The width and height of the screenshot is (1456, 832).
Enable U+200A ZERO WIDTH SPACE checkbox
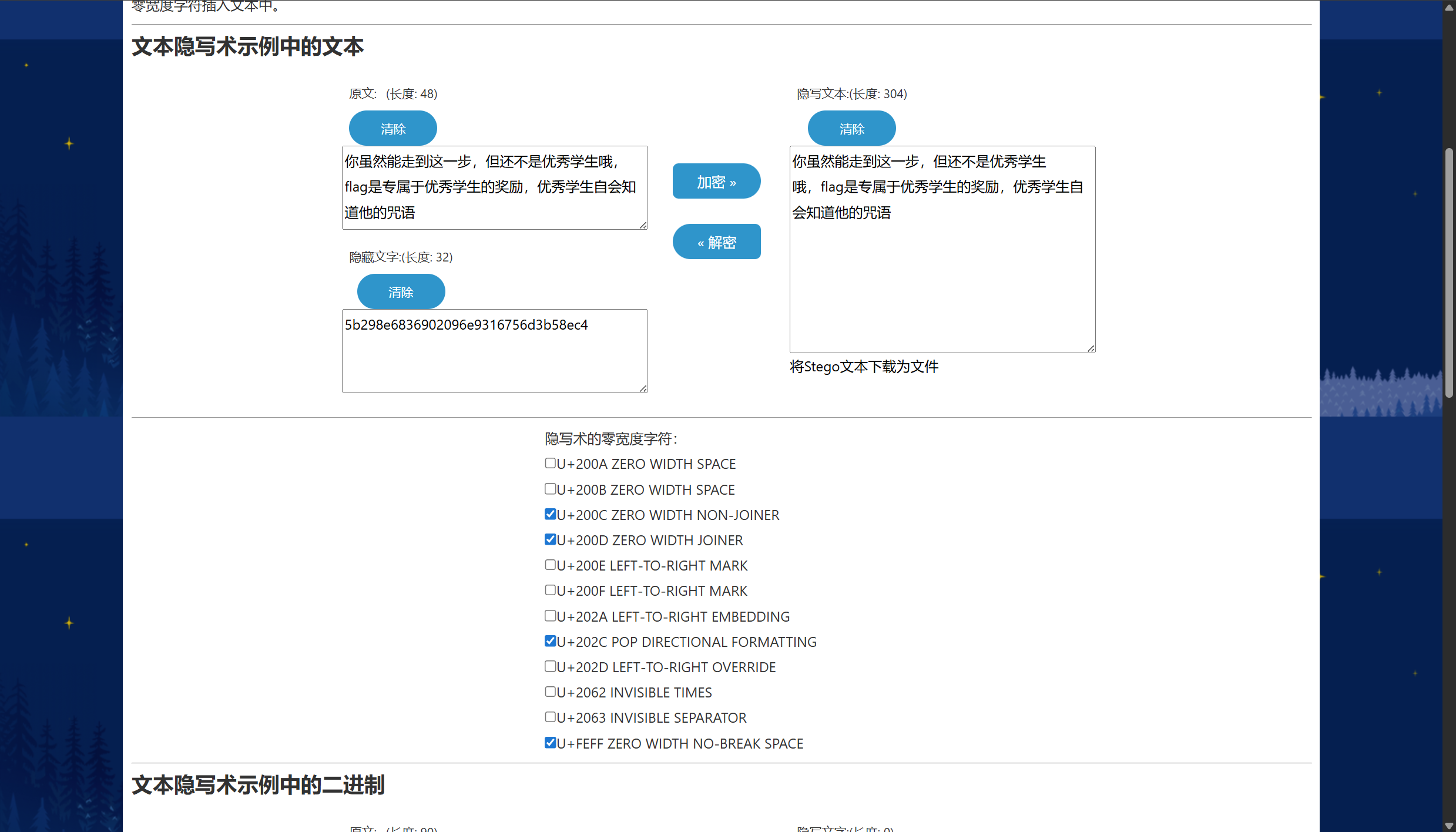(550, 464)
